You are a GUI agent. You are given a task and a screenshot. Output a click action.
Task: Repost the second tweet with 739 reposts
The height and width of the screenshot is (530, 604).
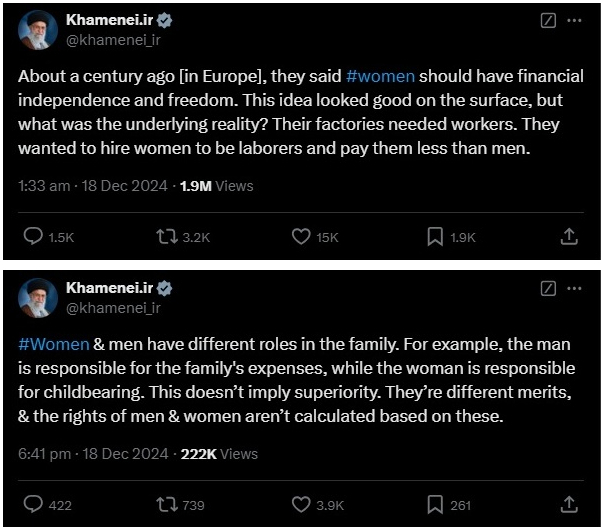[x=165, y=504]
